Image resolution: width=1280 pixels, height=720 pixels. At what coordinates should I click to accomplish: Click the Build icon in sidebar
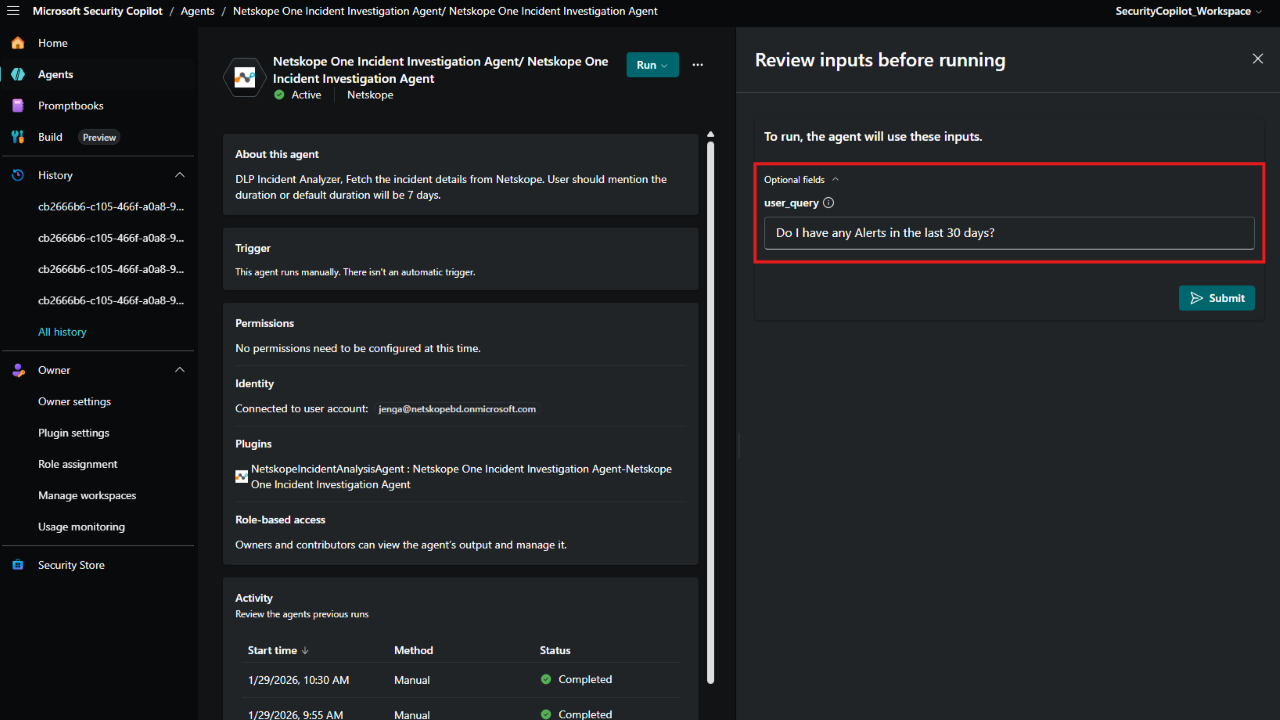tap(17, 137)
